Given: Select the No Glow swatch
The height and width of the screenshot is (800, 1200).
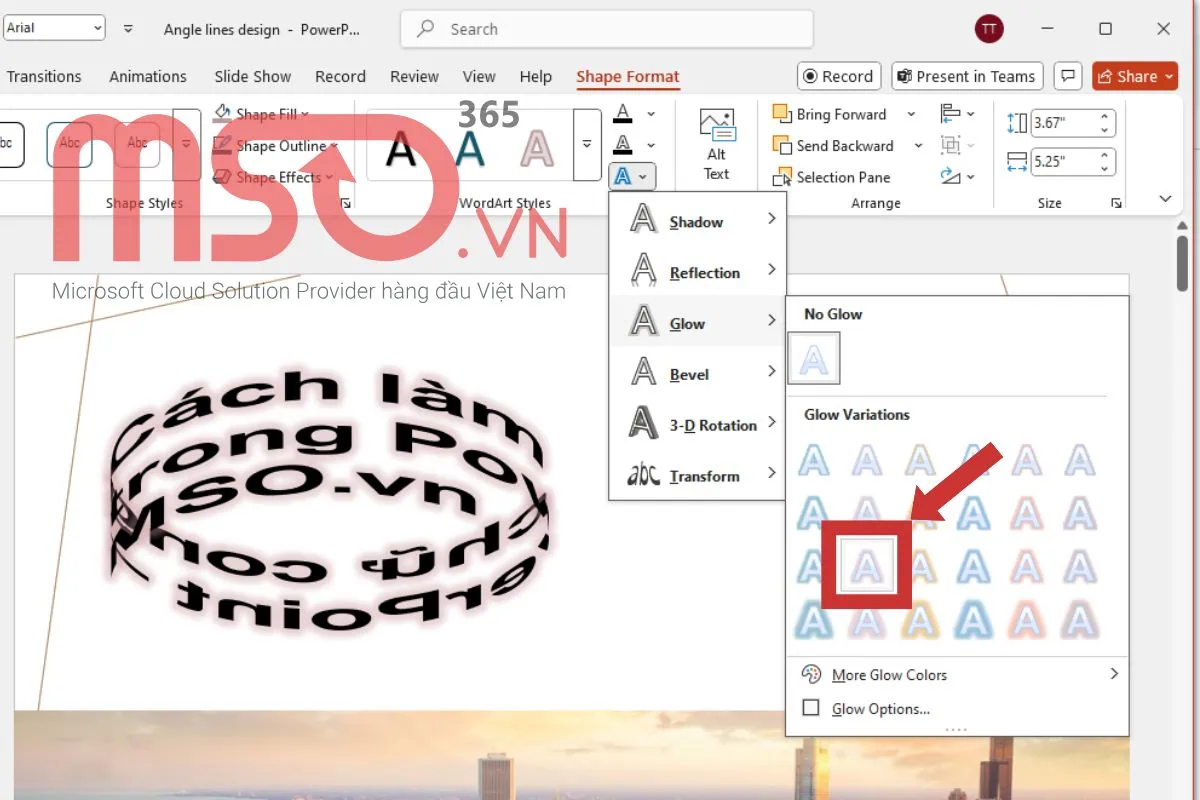Looking at the screenshot, I should click(x=814, y=359).
